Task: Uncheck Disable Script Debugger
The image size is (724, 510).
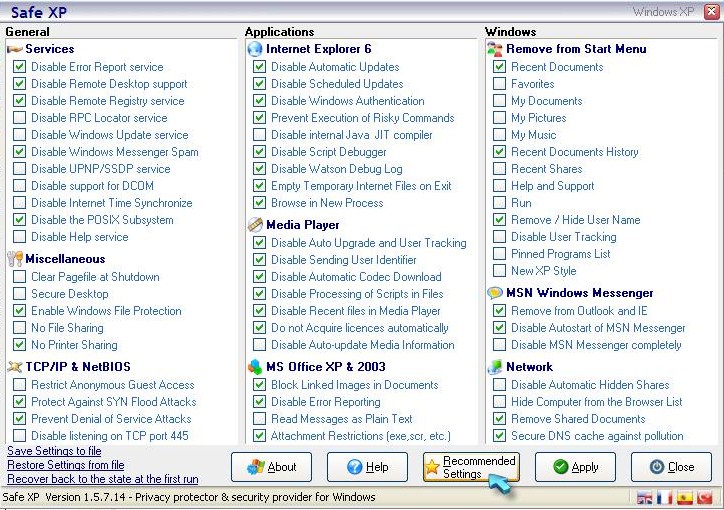Action: point(259,151)
